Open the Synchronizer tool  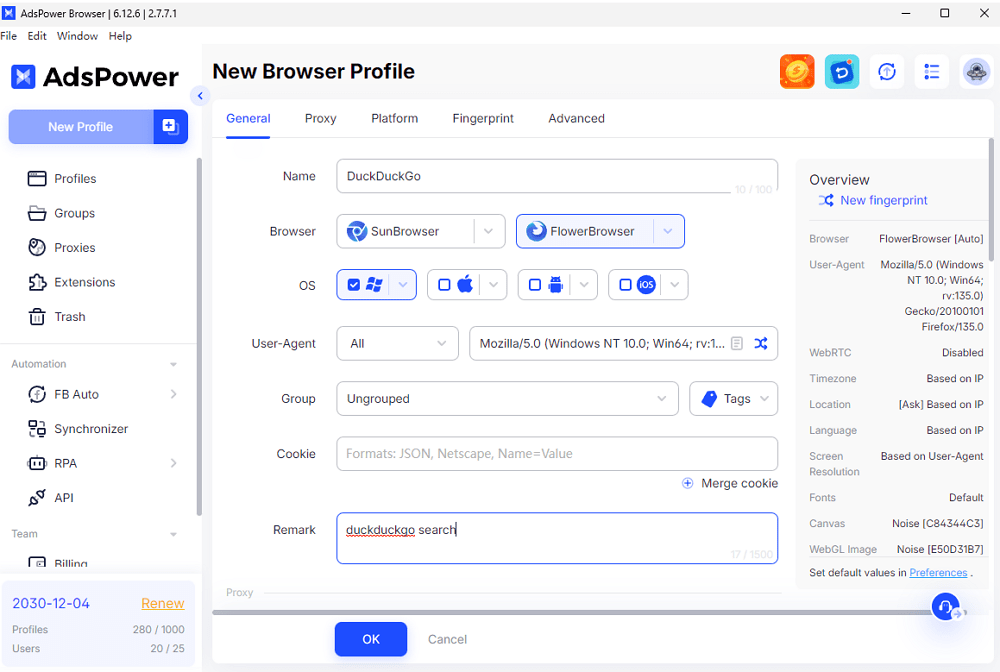pyautogui.click(x=78, y=428)
